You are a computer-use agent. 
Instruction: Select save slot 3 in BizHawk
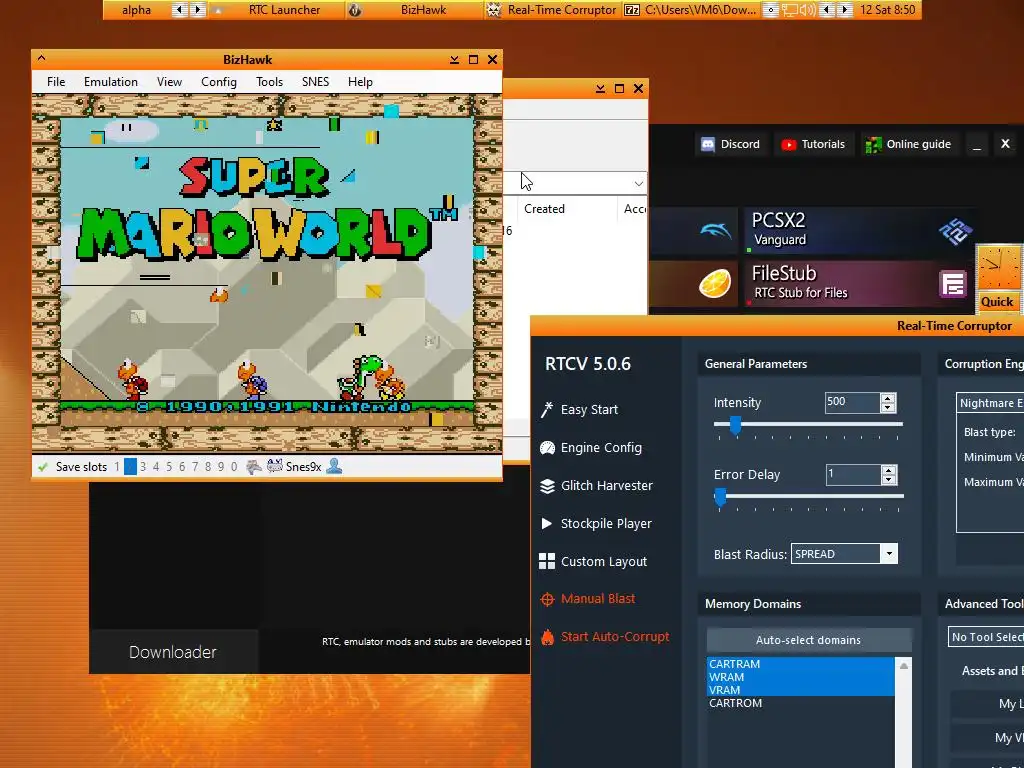click(143, 467)
